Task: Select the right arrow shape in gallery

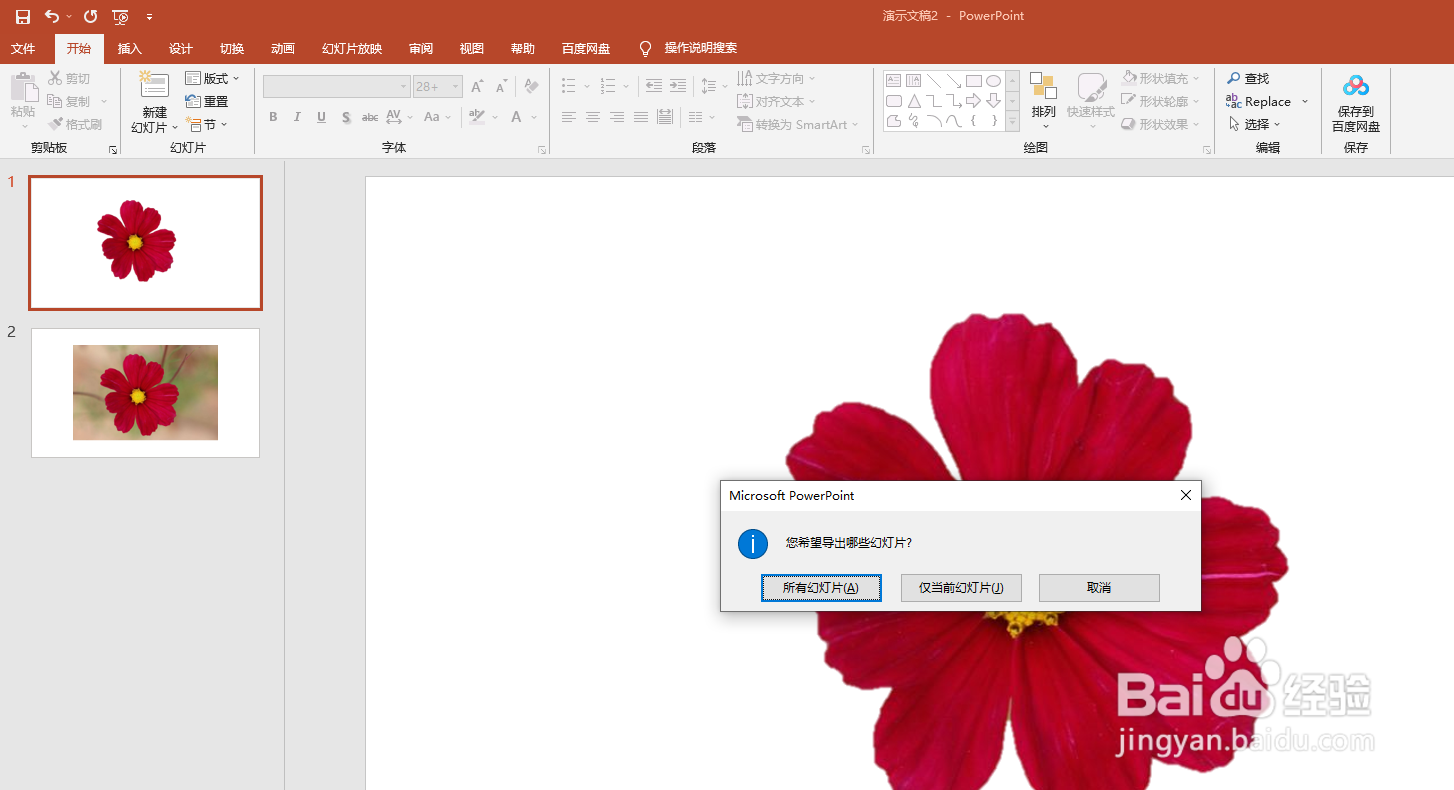Action: pyautogui.click(x=973, y=101)
